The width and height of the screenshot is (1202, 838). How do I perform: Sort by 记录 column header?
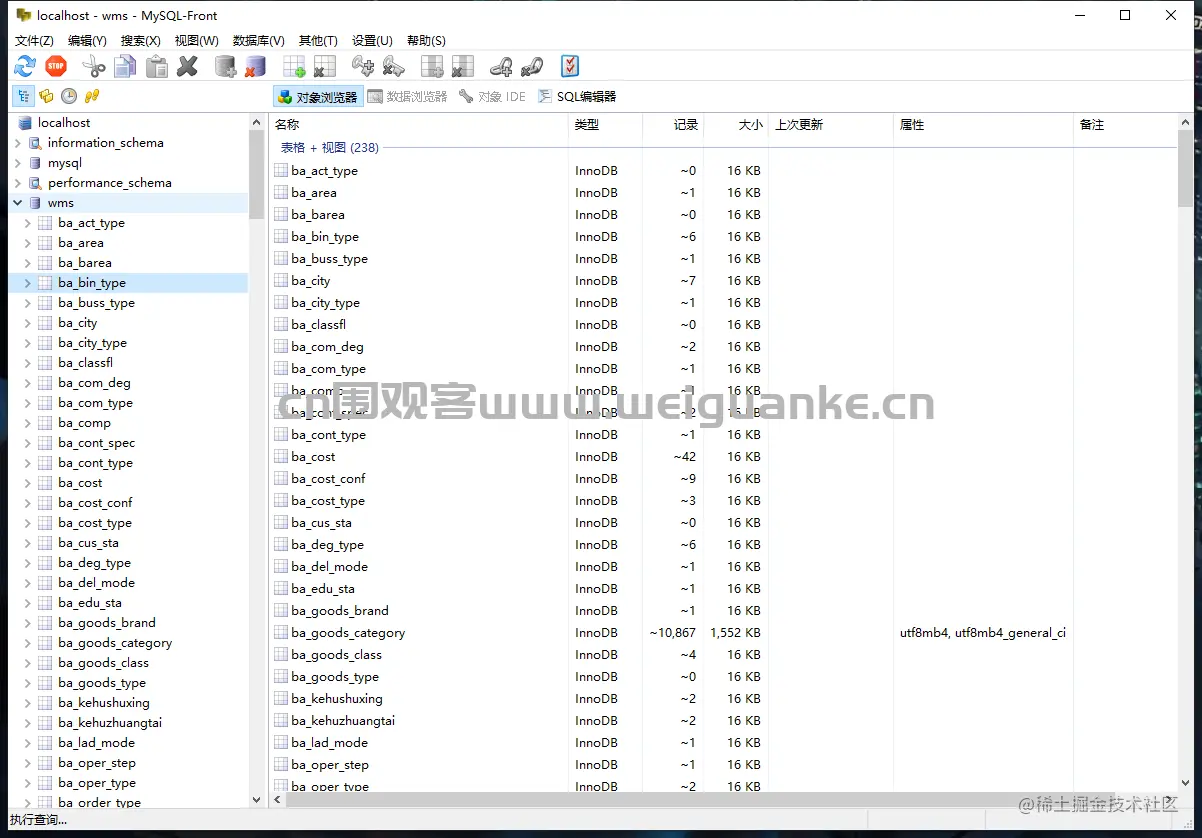pyautogui.click(x=673, y=125)
